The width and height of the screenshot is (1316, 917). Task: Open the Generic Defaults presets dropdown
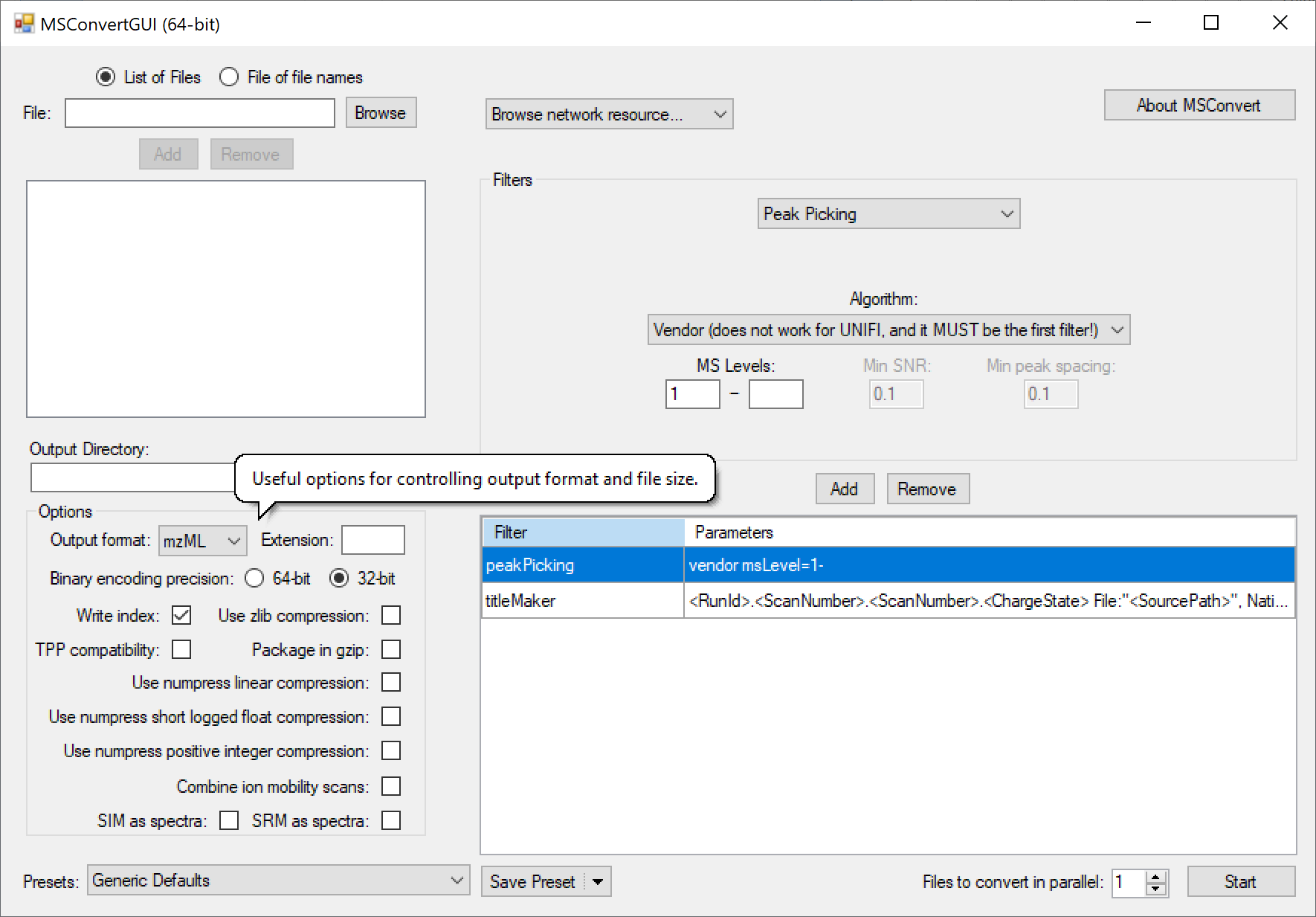point(279,880)
